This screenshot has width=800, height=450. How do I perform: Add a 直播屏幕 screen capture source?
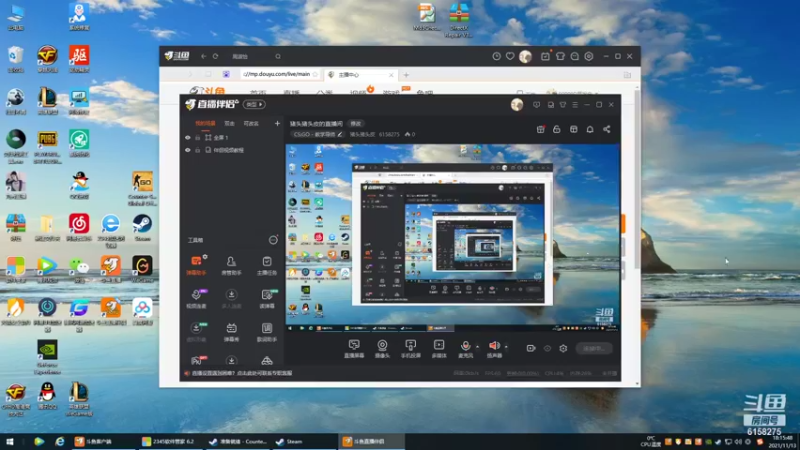(x=354, y=348)
